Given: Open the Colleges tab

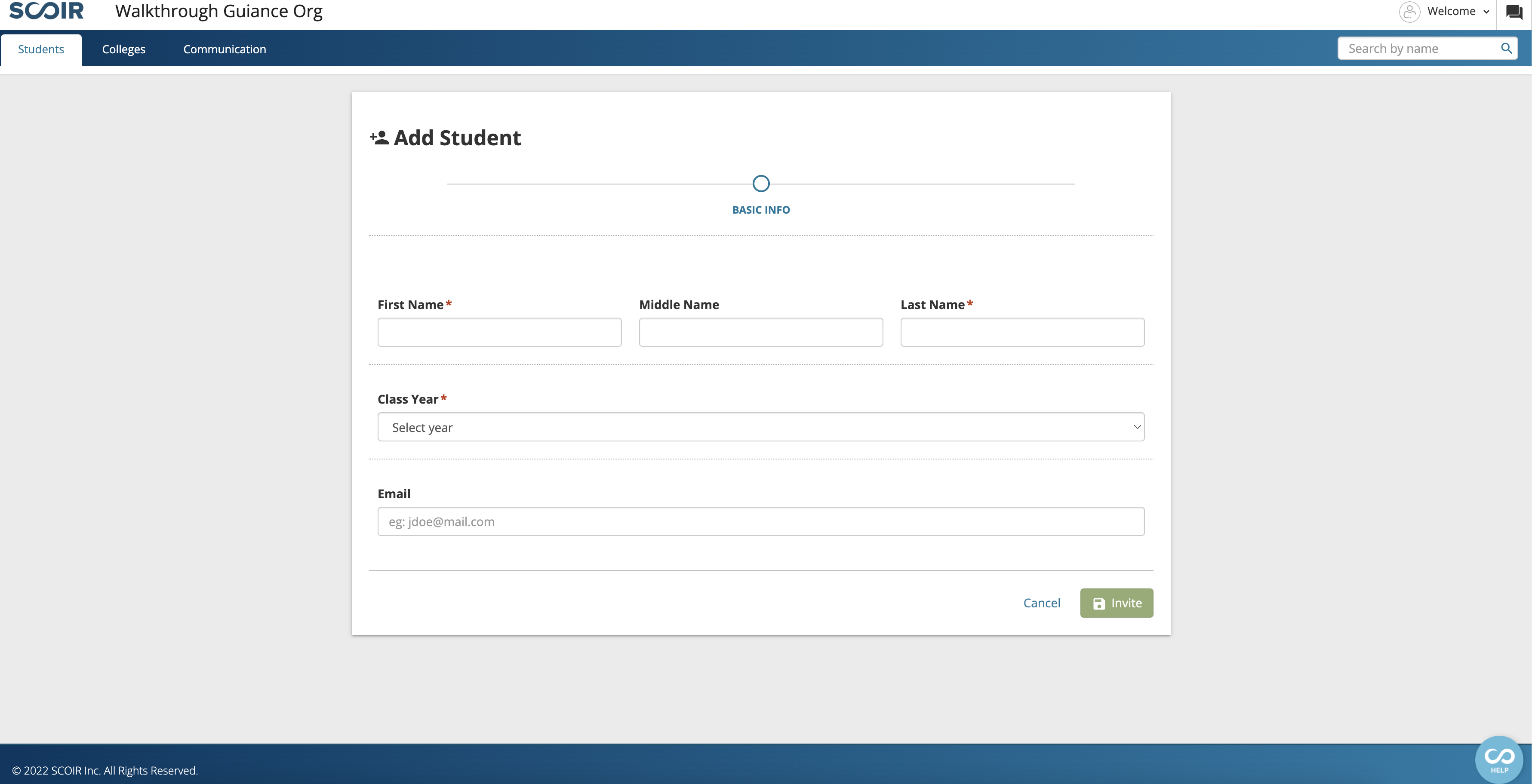Looking at the screenshot, I should (124, 49).
